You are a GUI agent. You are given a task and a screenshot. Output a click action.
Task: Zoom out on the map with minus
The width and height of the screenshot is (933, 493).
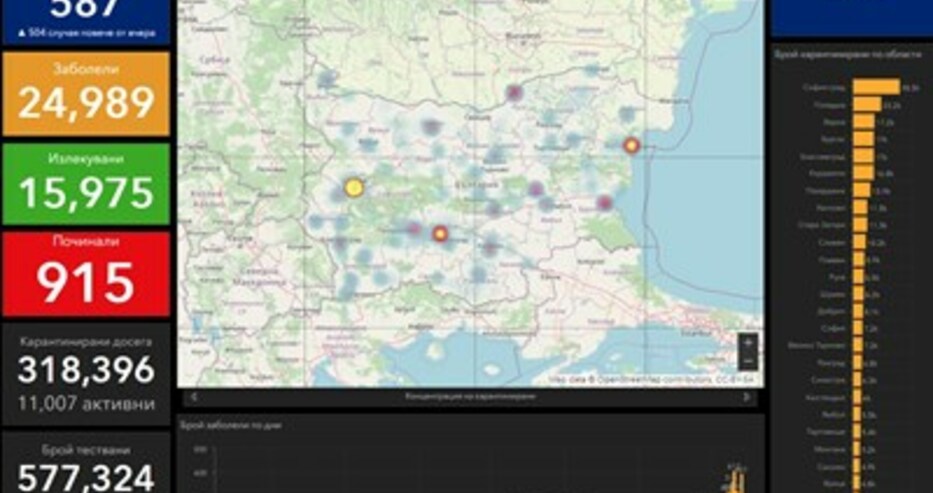point(748,360)
